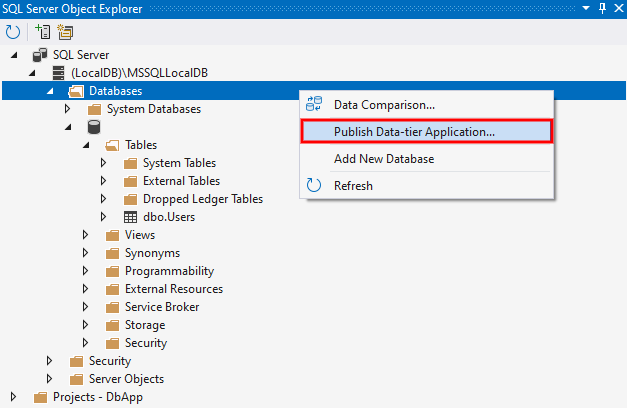Select the Service Broker tree label

point(162,307)
